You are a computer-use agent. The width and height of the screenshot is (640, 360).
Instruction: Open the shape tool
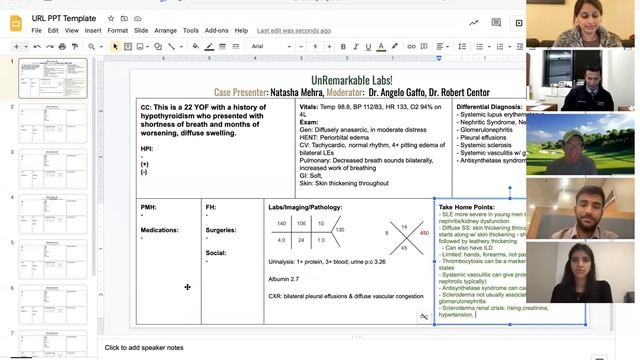158,47
